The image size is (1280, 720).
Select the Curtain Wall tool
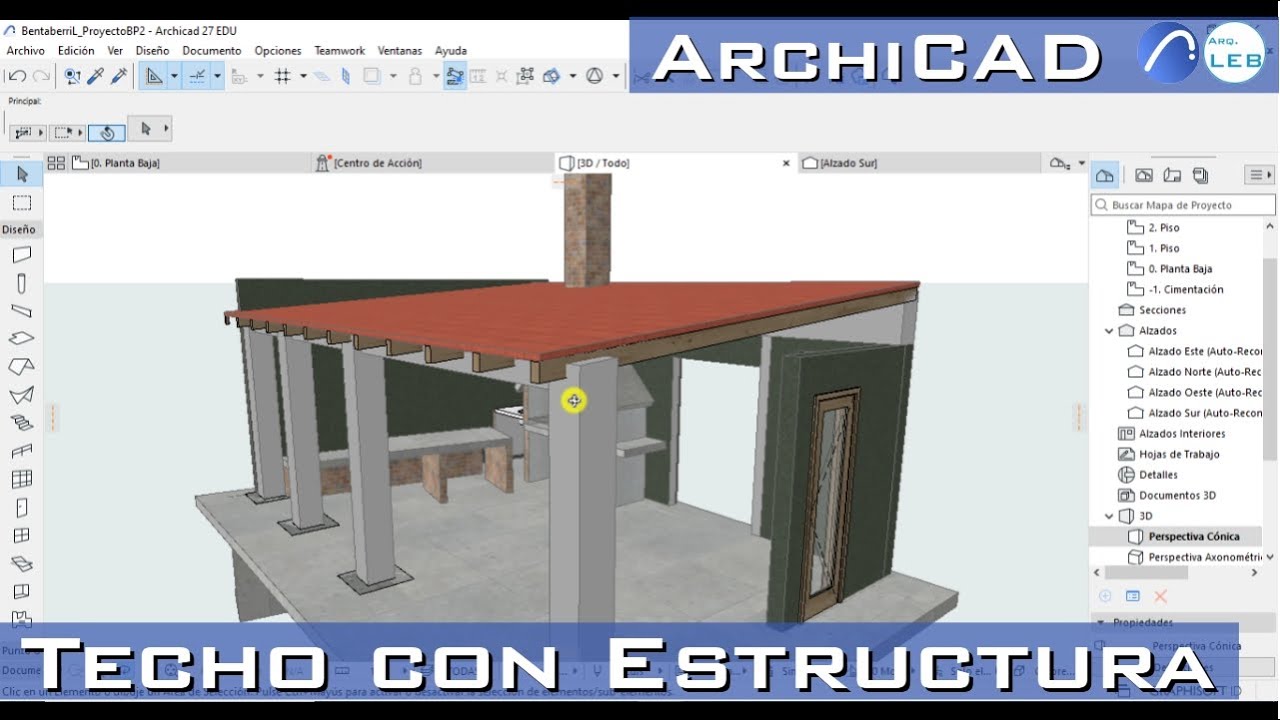click(22, 479)
